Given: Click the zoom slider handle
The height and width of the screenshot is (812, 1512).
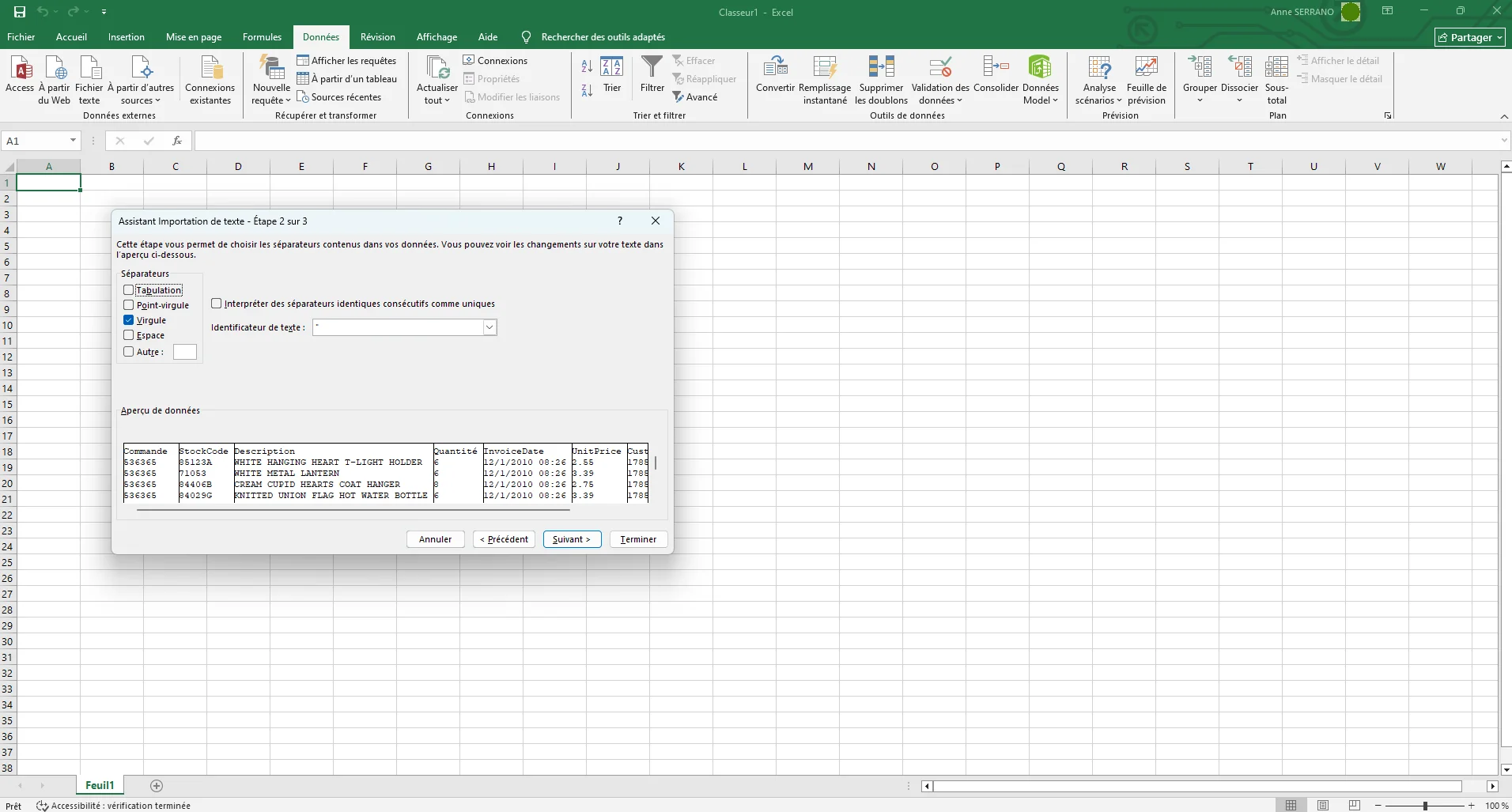Looking at the screenshot, I should pos(1425,806).
